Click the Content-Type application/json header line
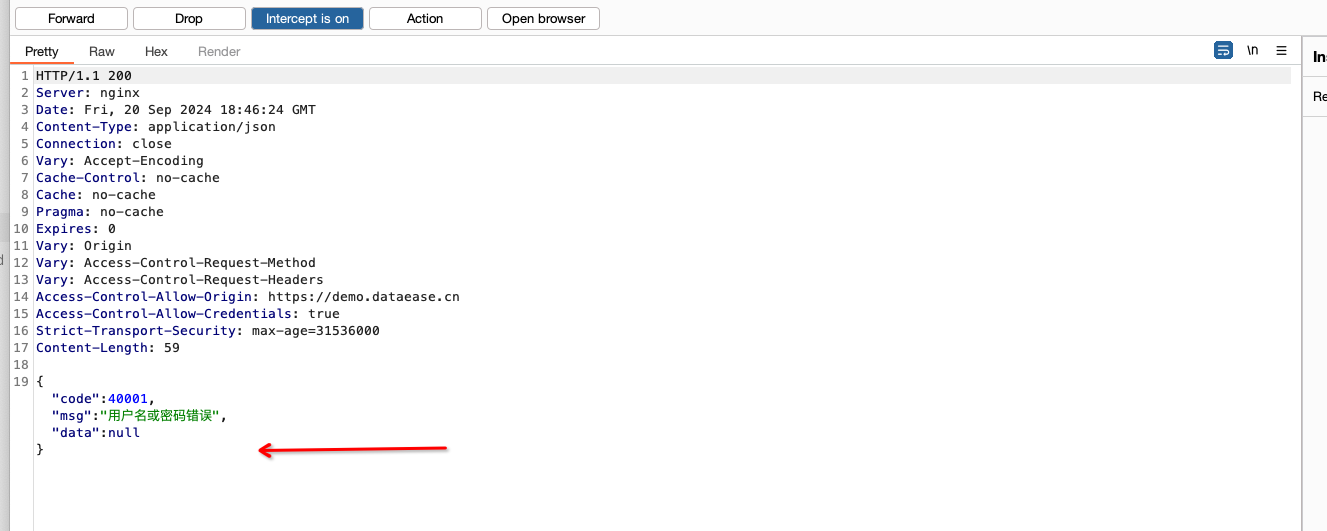This screenshot has width=1327, height=531. click(155, 127)
